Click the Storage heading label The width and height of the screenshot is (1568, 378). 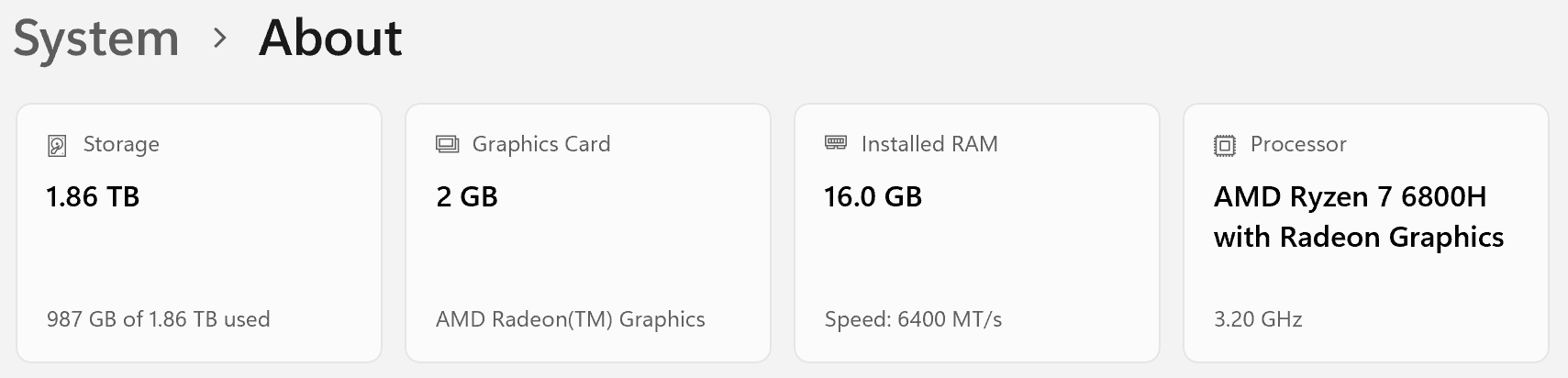pyautogui.click(x=121, y=144)
